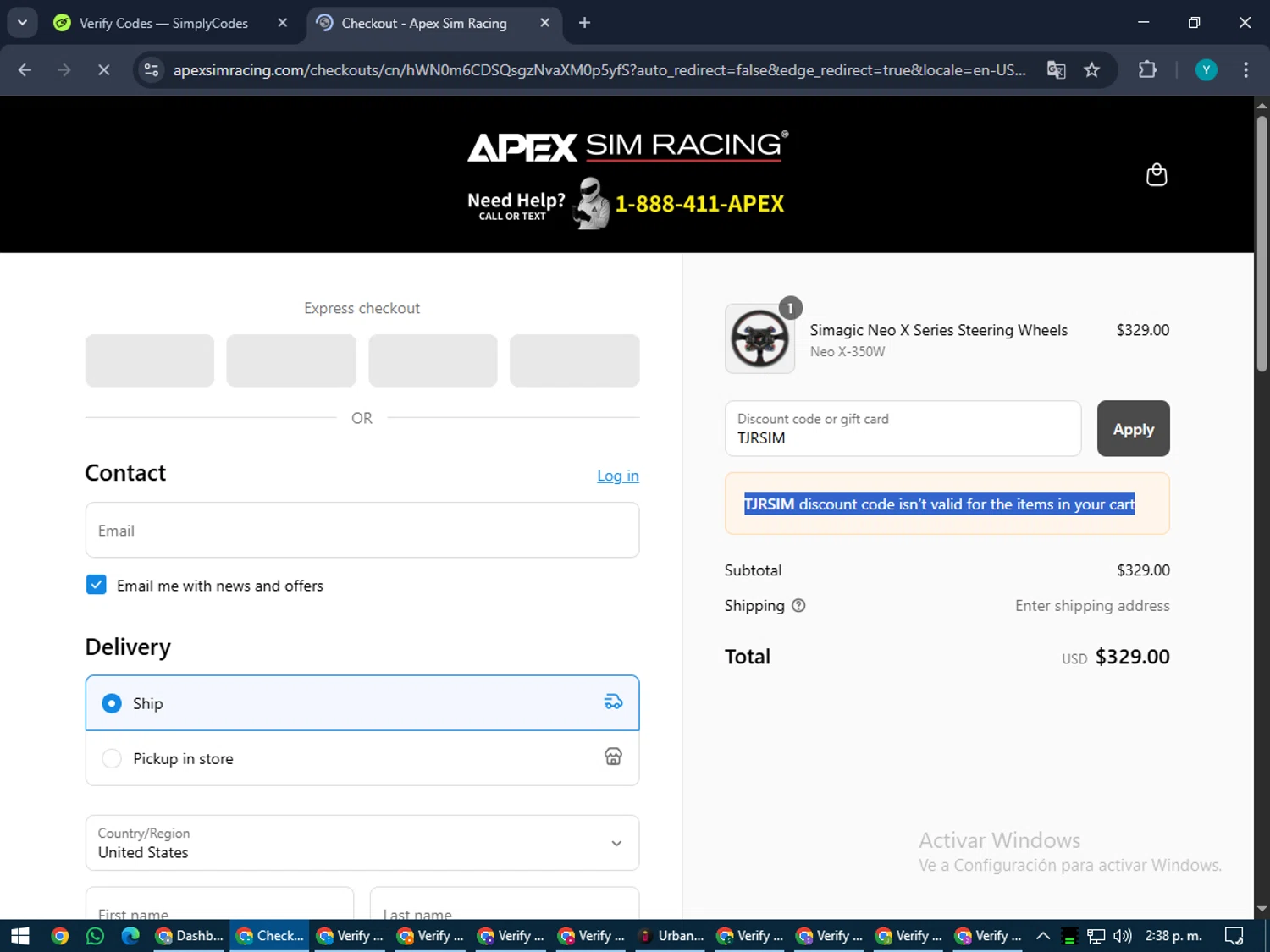Click the Email input field
The height and width of the screenshot is (952, 1270).
[362, 531]
